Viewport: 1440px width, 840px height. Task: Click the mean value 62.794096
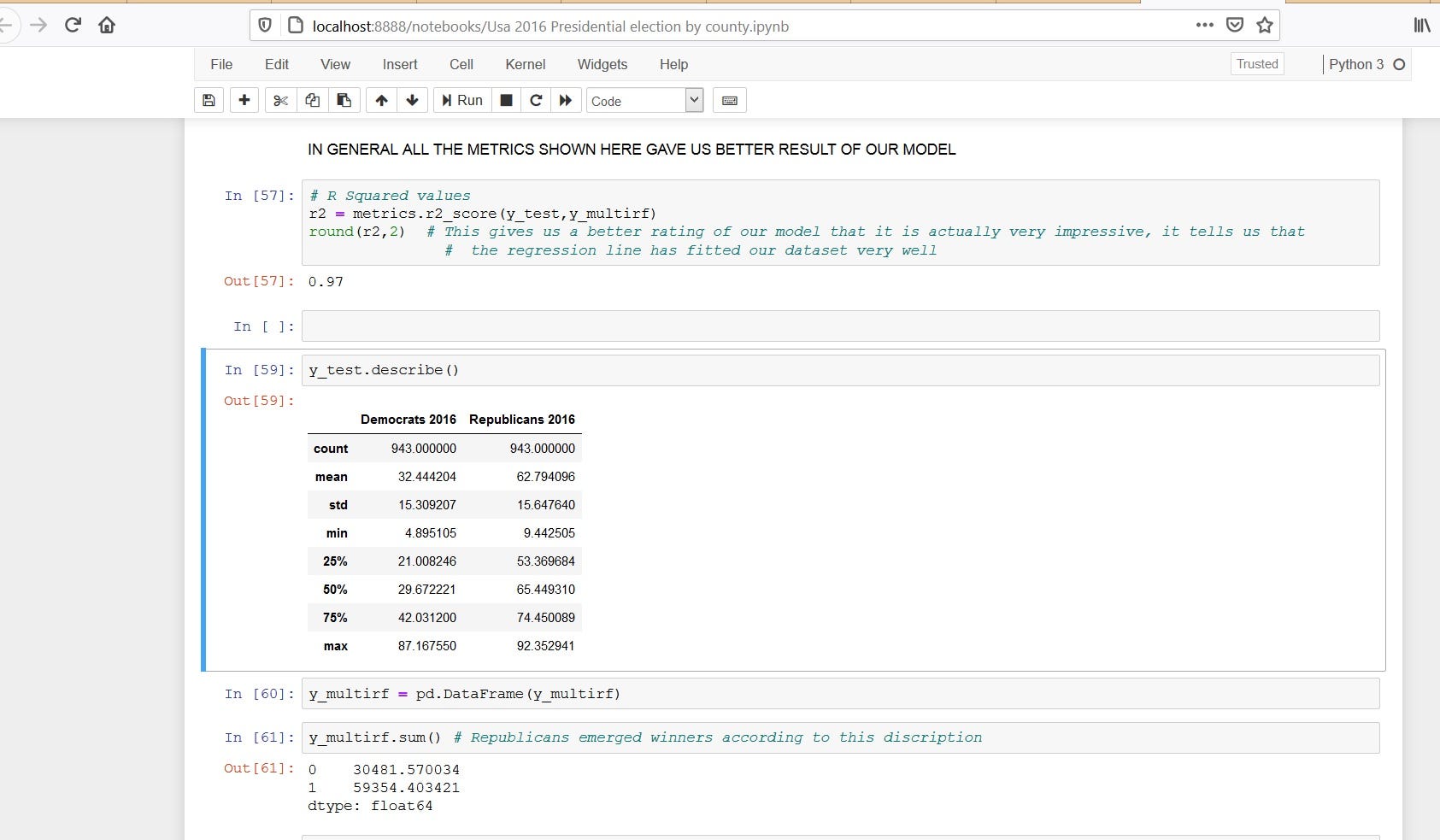(x=546, y=477)
